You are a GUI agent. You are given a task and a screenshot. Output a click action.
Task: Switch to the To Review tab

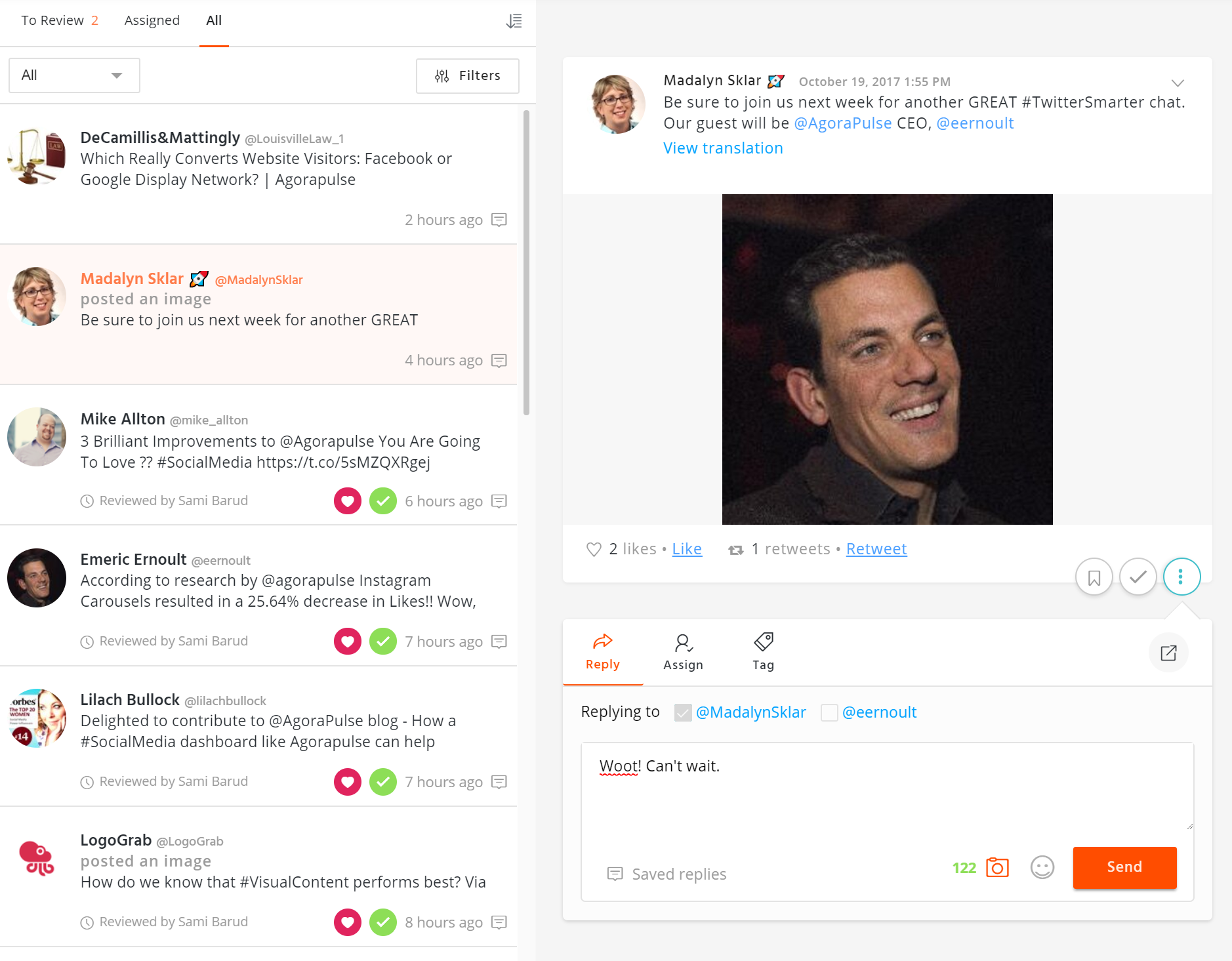tap(60, 20)
